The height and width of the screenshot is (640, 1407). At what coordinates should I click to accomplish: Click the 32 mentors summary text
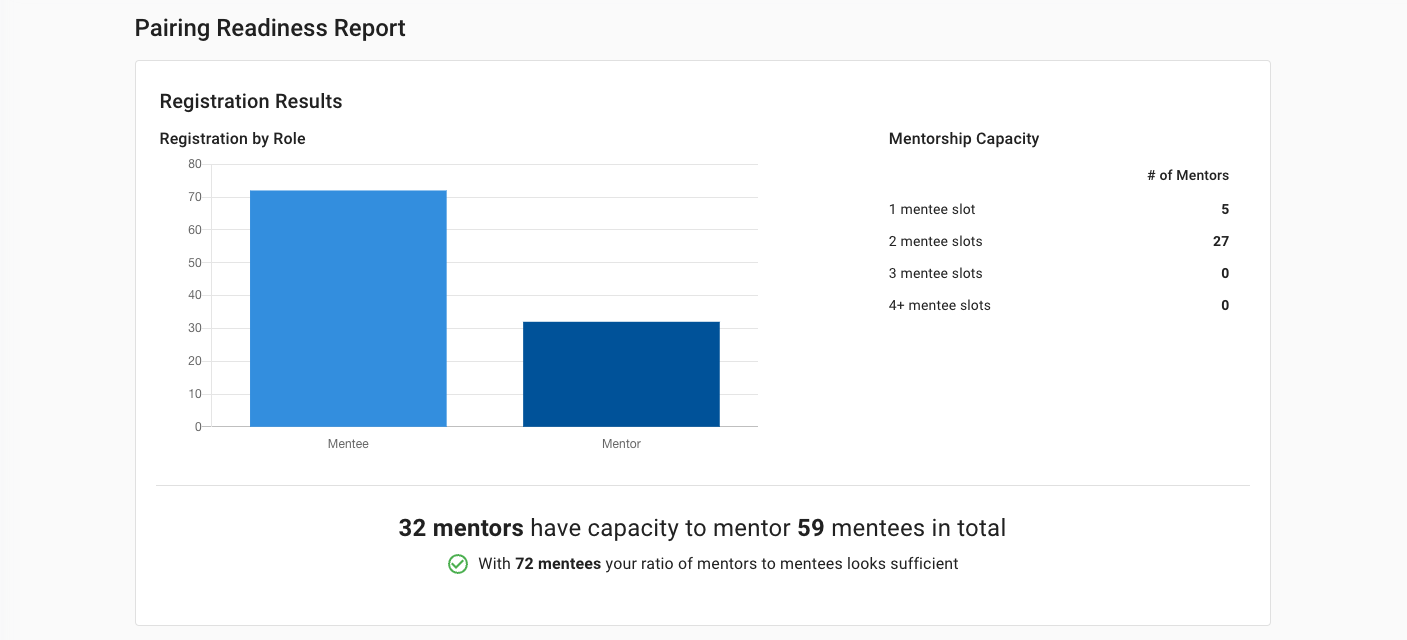tap(461, 528)
